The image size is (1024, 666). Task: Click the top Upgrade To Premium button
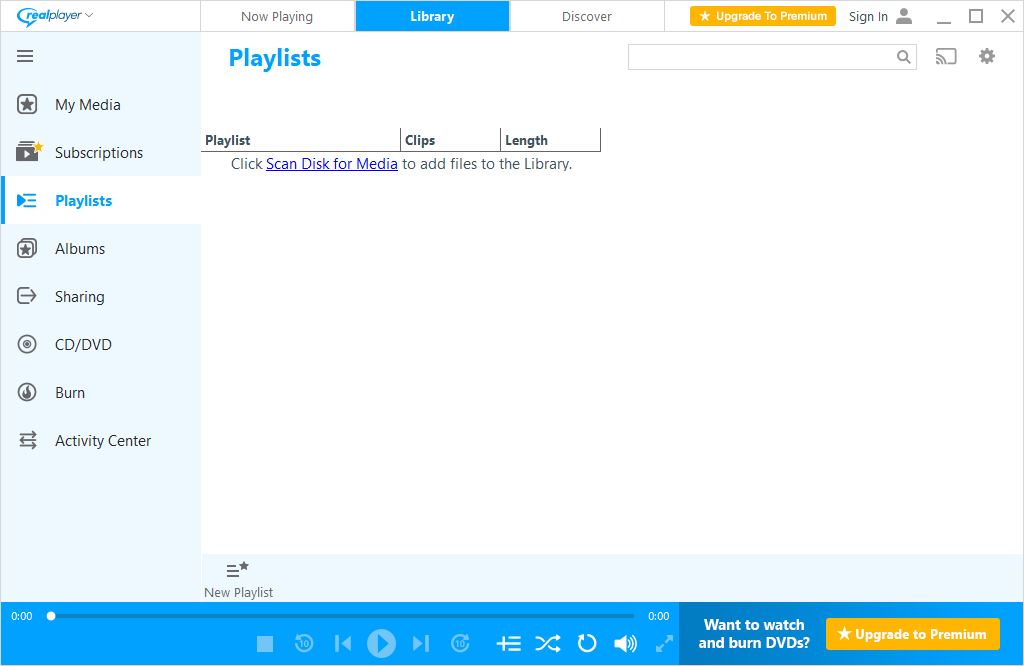pos(763,16)
